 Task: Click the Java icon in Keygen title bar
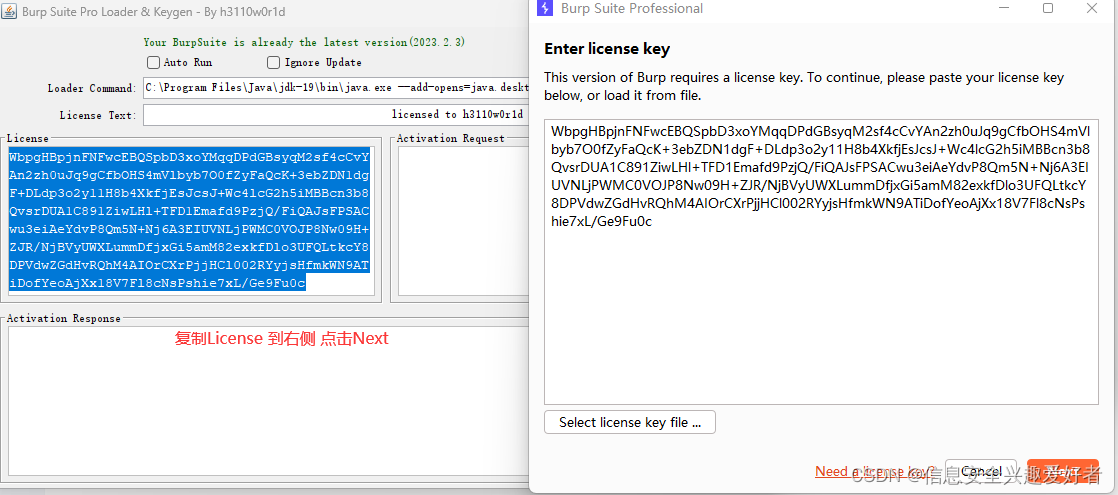tap(9, 12)
